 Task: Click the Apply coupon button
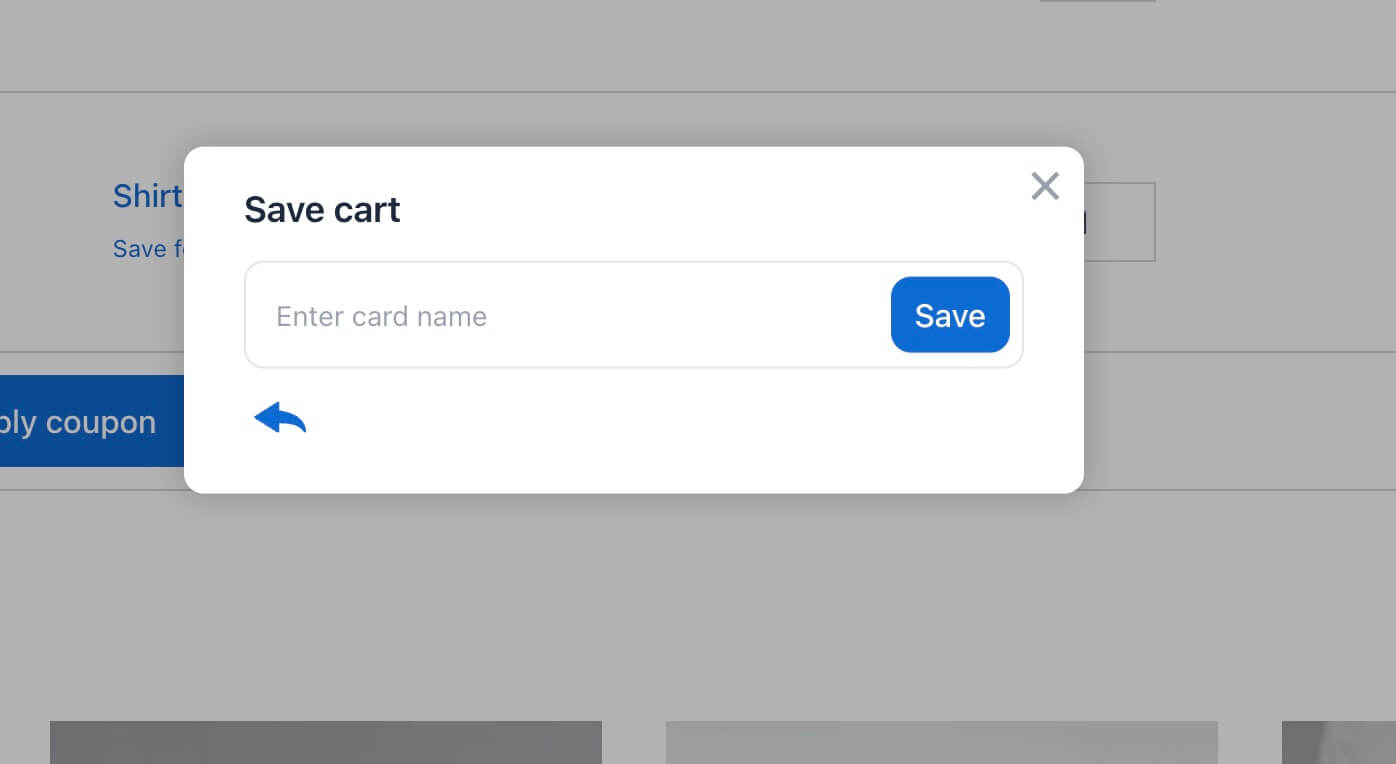pos(78,421)
